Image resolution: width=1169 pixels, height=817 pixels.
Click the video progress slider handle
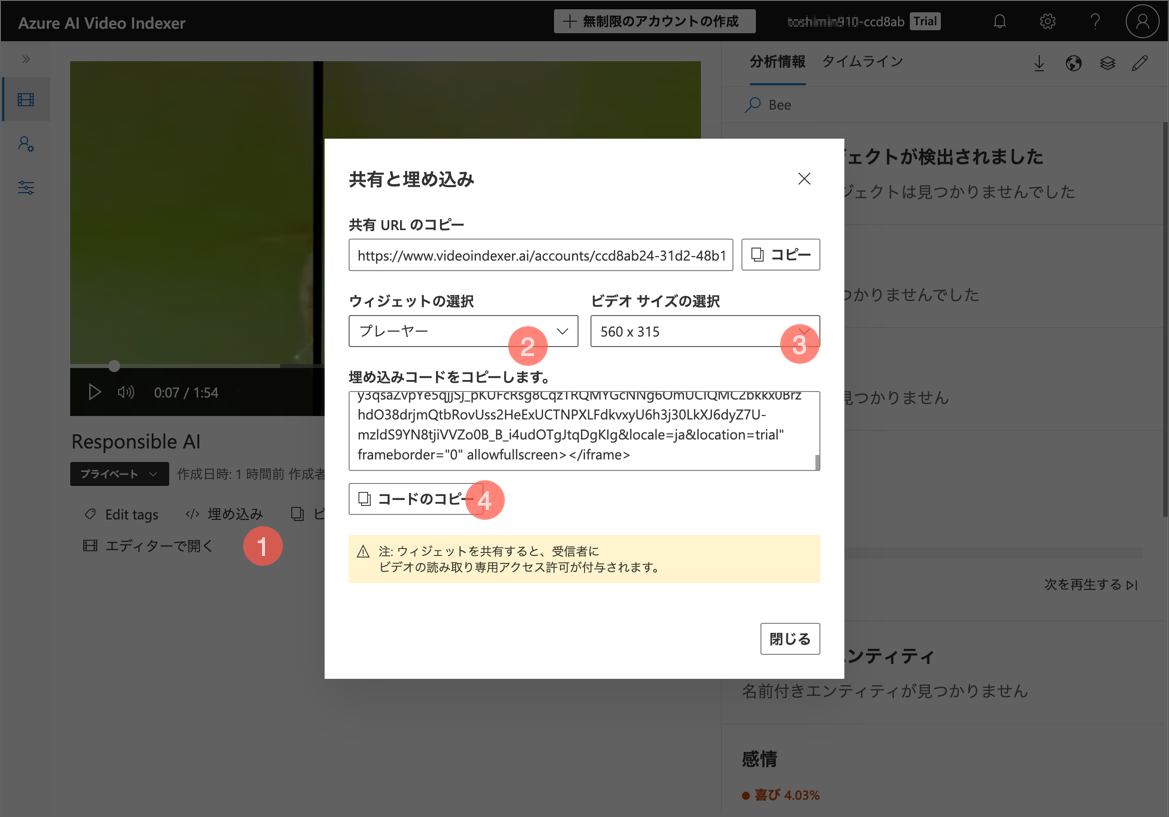click(x=114, y=366)
